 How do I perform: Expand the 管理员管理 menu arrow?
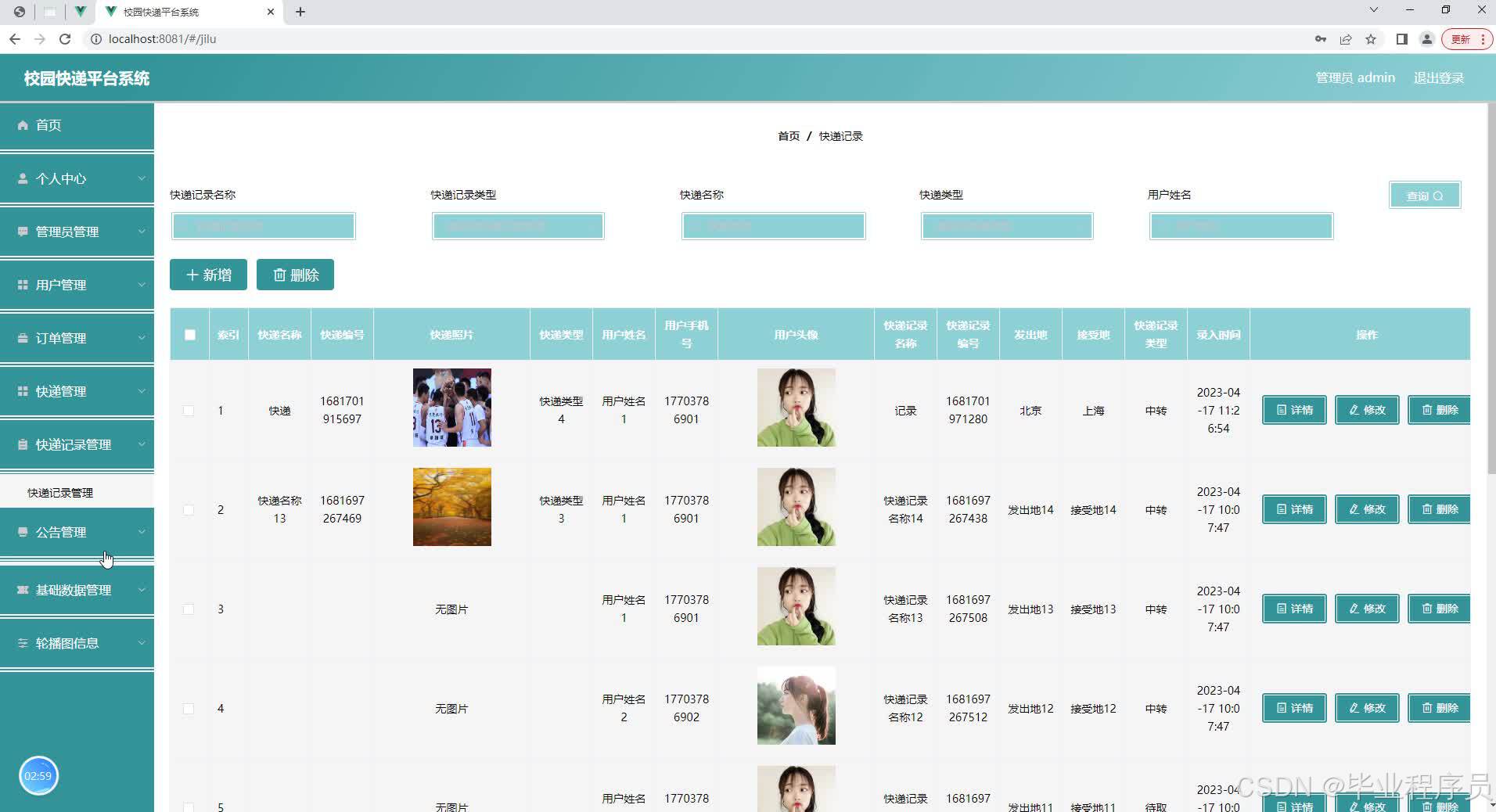142,232
